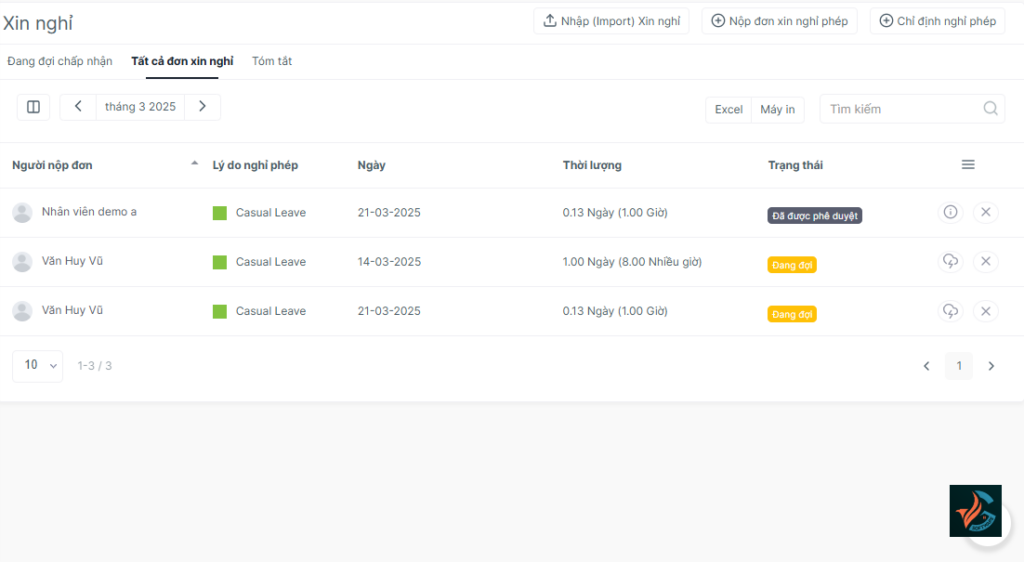
Task: Click avatar in Văn Huy Vũ 14-03-2025 row
Action: [x=22, y=262]
